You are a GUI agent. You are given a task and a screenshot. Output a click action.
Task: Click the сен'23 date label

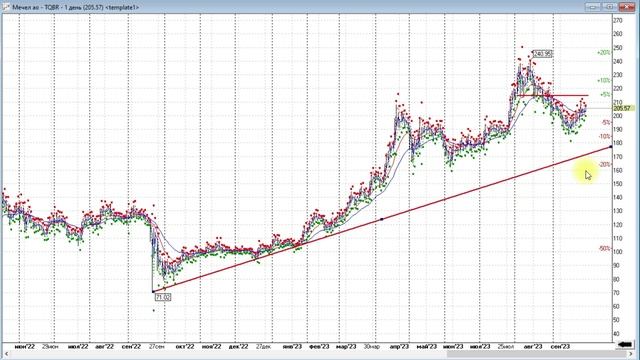point(560,346)
